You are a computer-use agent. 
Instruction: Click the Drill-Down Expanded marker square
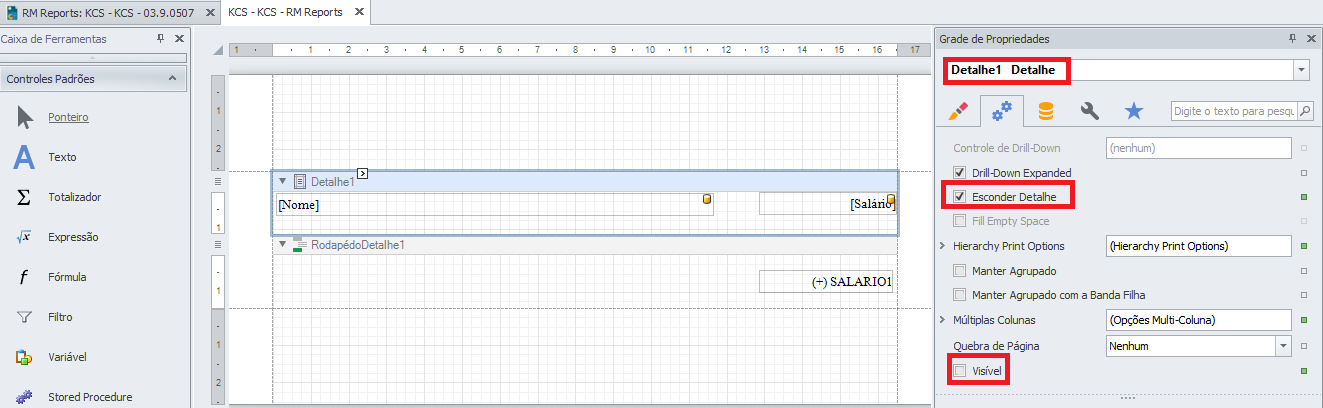(x=1304, y=172)
